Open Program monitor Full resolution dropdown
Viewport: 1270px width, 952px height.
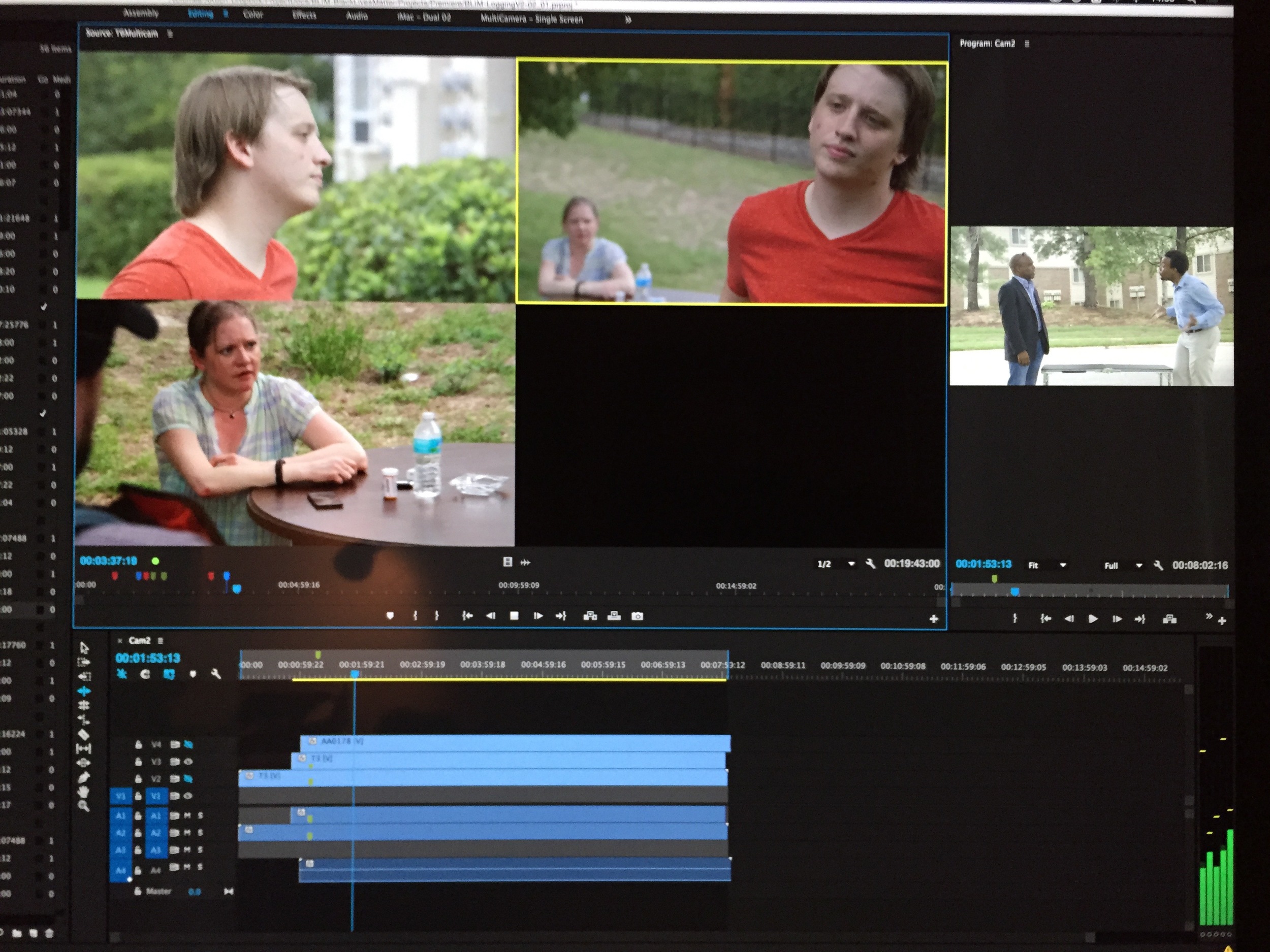1138,566
